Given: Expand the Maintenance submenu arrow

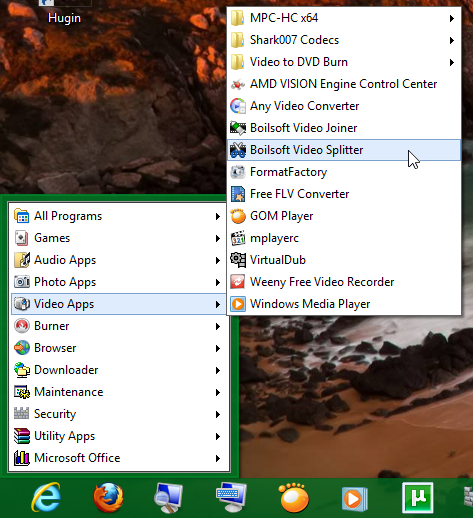Looking at the screenshot, I should coord(218,392).
